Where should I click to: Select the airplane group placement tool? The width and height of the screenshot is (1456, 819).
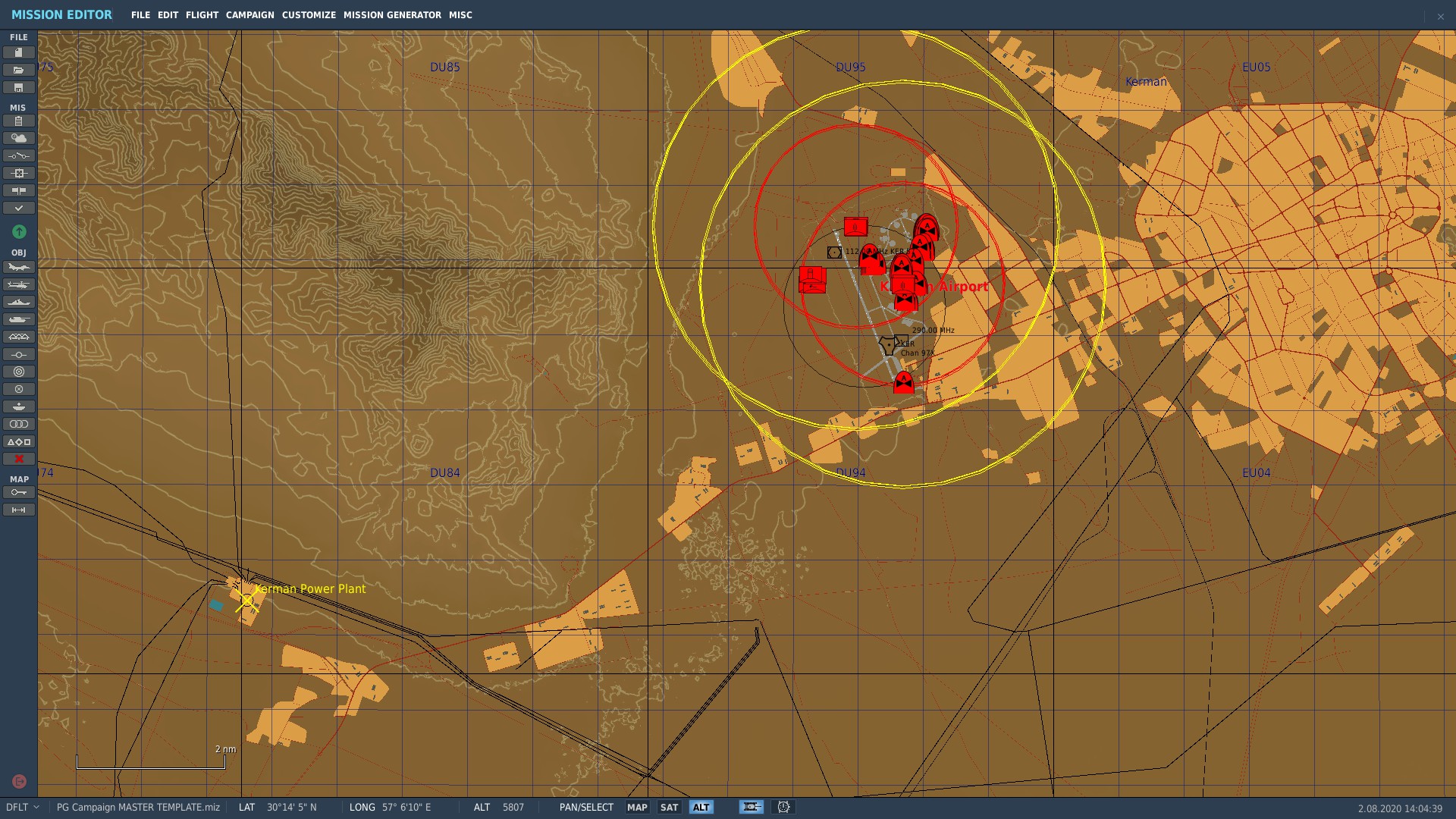19,268
